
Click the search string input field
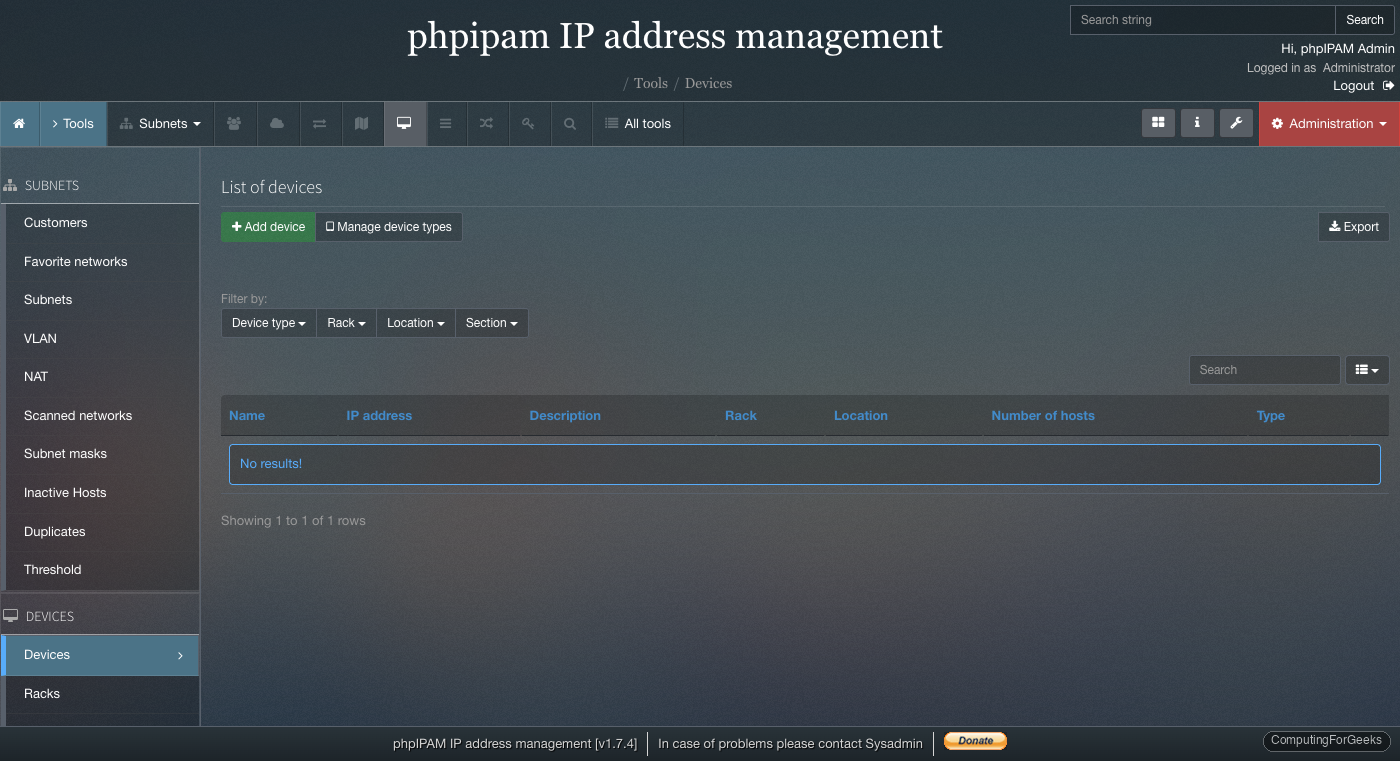coord(1200,19)
